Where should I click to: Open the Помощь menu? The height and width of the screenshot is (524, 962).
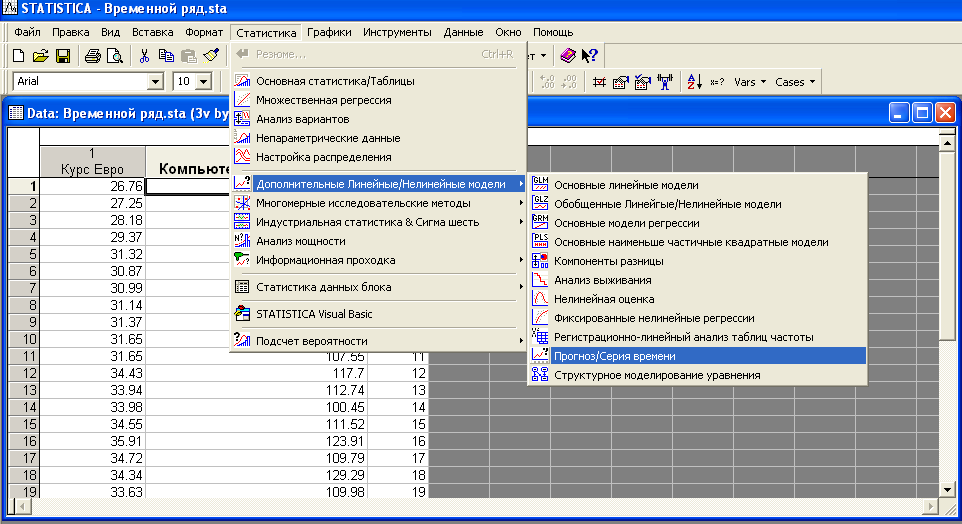(553, 32)
